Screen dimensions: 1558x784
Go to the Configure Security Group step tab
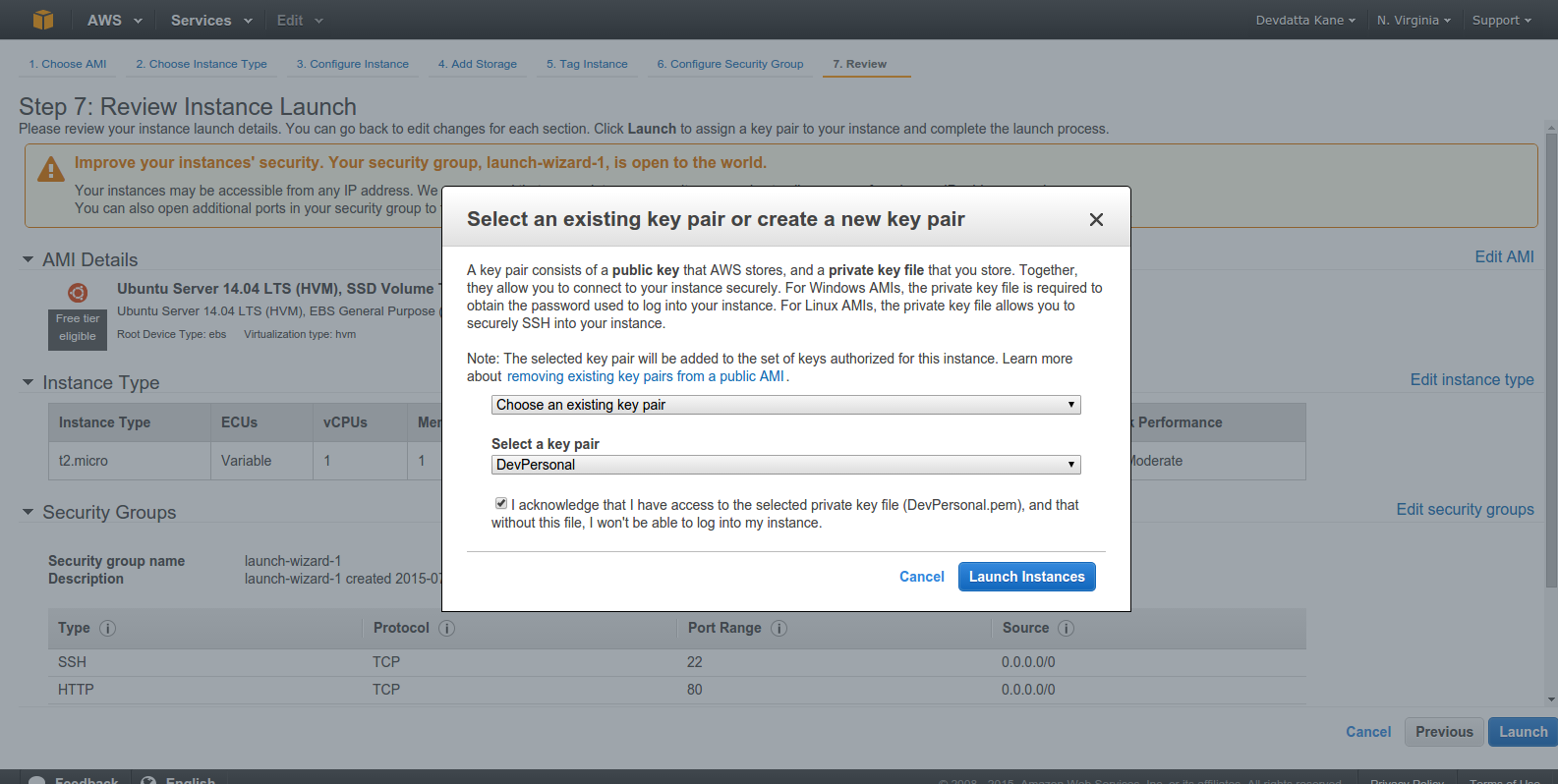[x=729, y=64]
